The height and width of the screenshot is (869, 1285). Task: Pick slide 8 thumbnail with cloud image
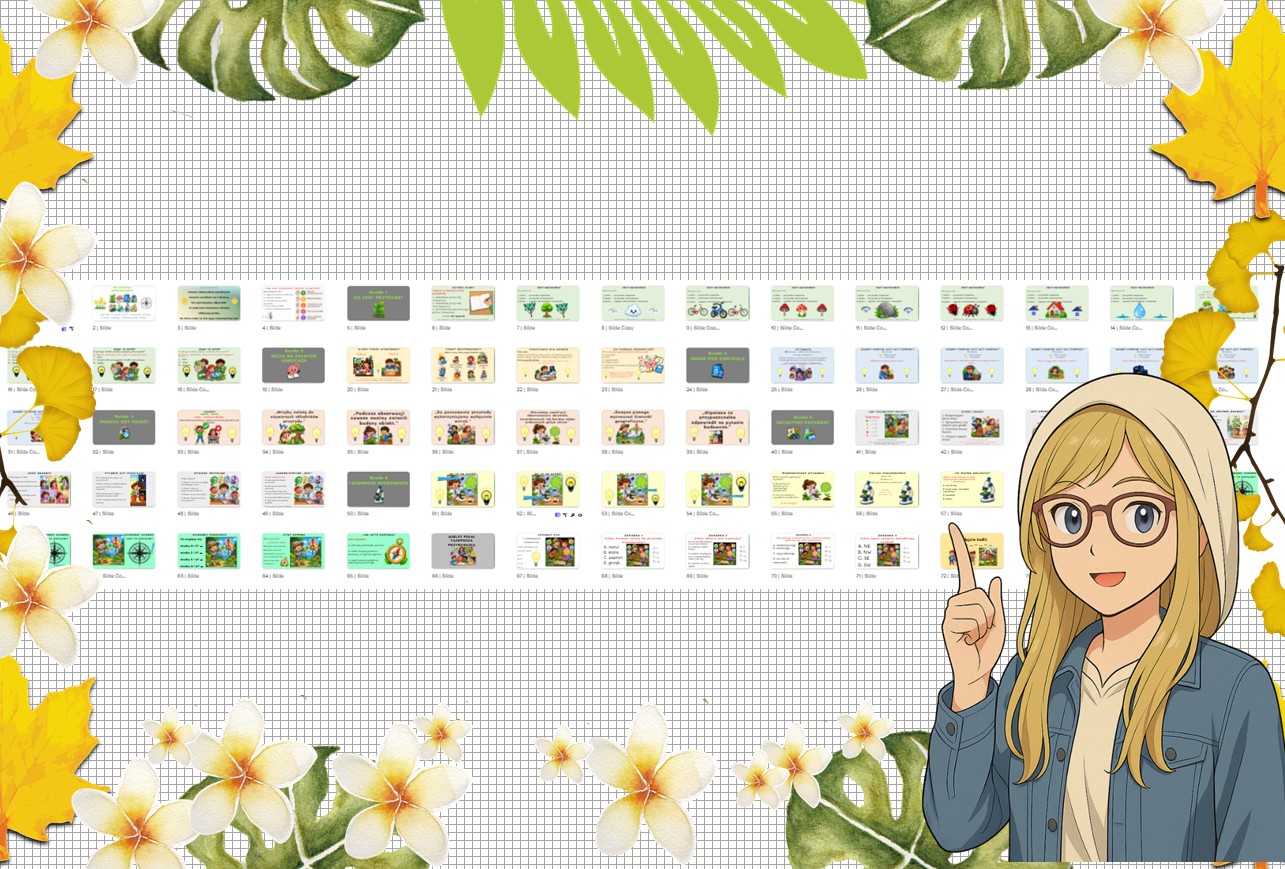tap(633, 303)
